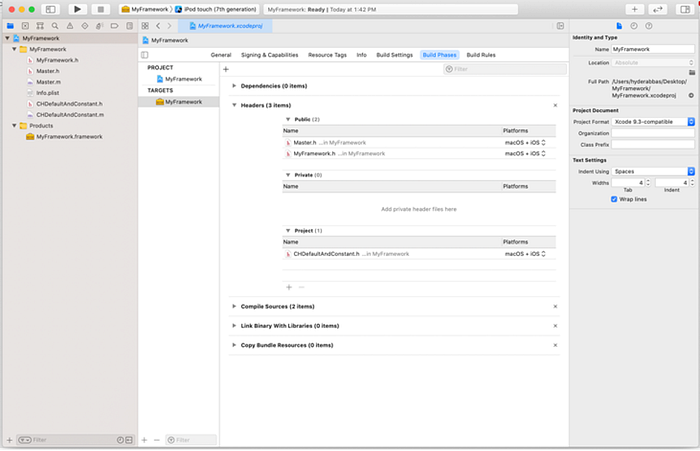Hide the project and targets list
Viewport: 700px width, 451px height.
145,55
